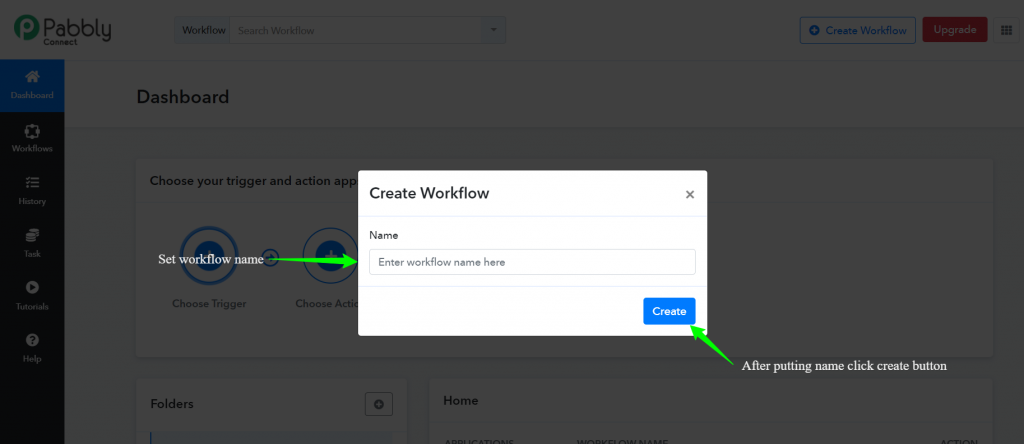The image size is (1024, 444).
Task: Click the workflow name input field
Action: coord(532,262)
